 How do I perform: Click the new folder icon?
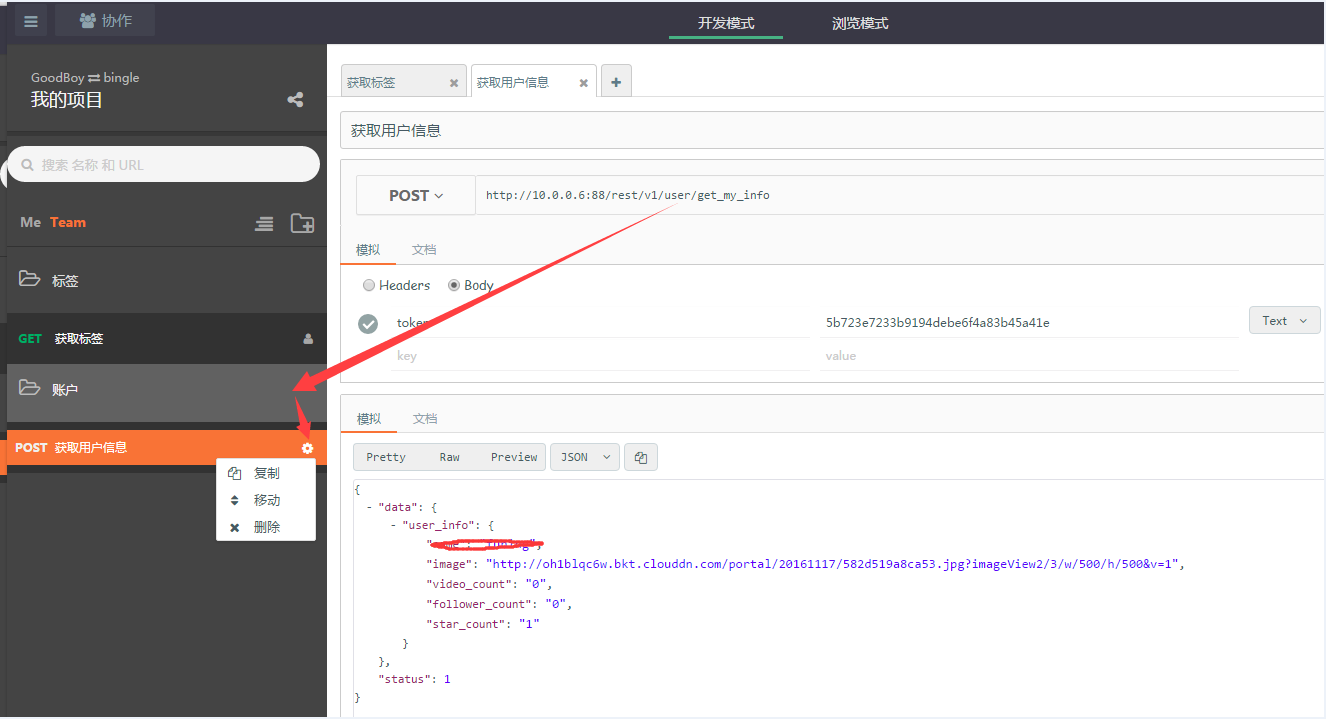(x=302, y=223)
